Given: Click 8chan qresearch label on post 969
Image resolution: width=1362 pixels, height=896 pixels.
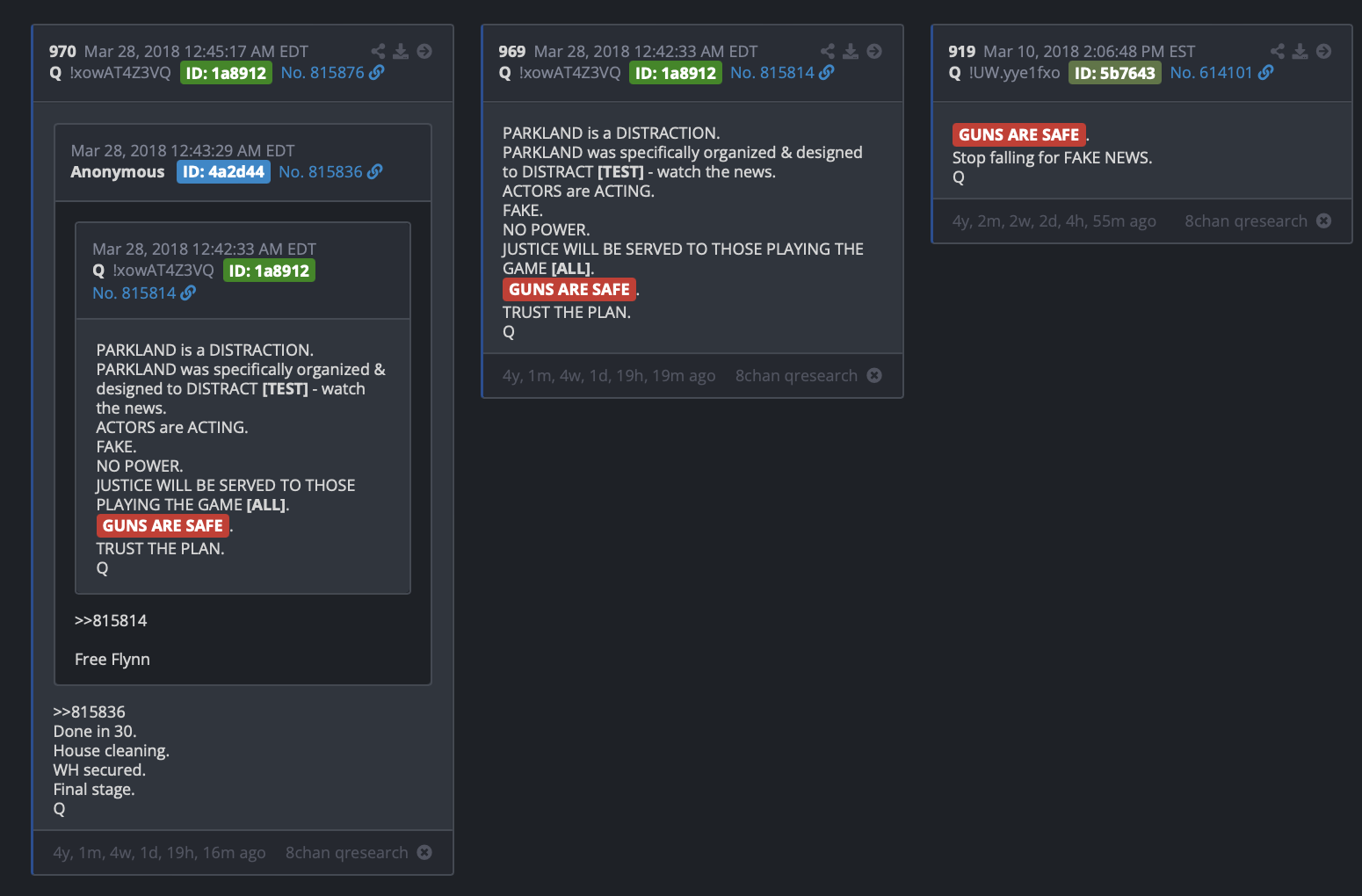Looking at the screenshot, I should coord(796,375).
